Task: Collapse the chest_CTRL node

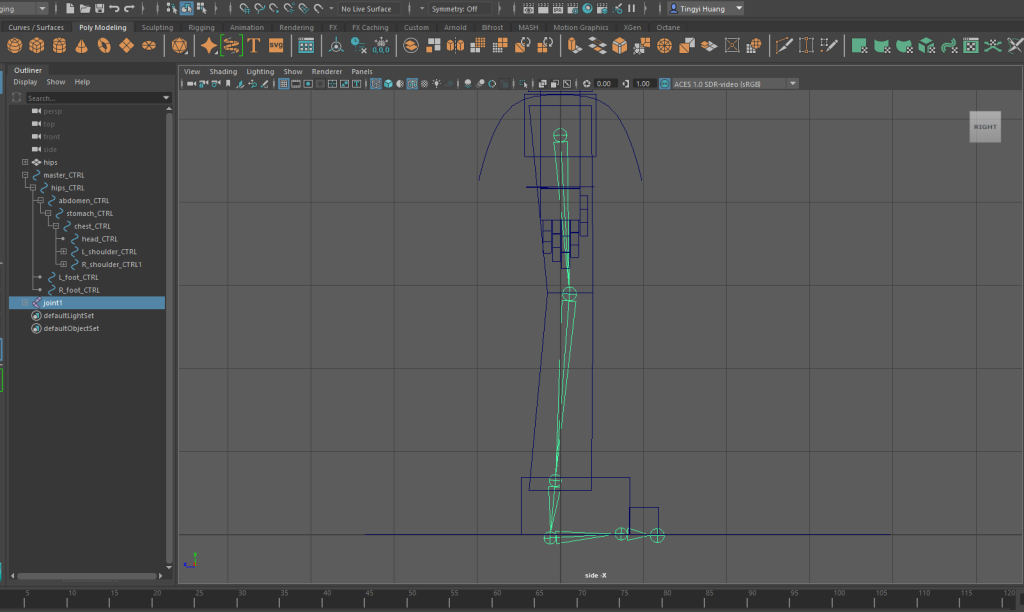Action: point(56,226)
